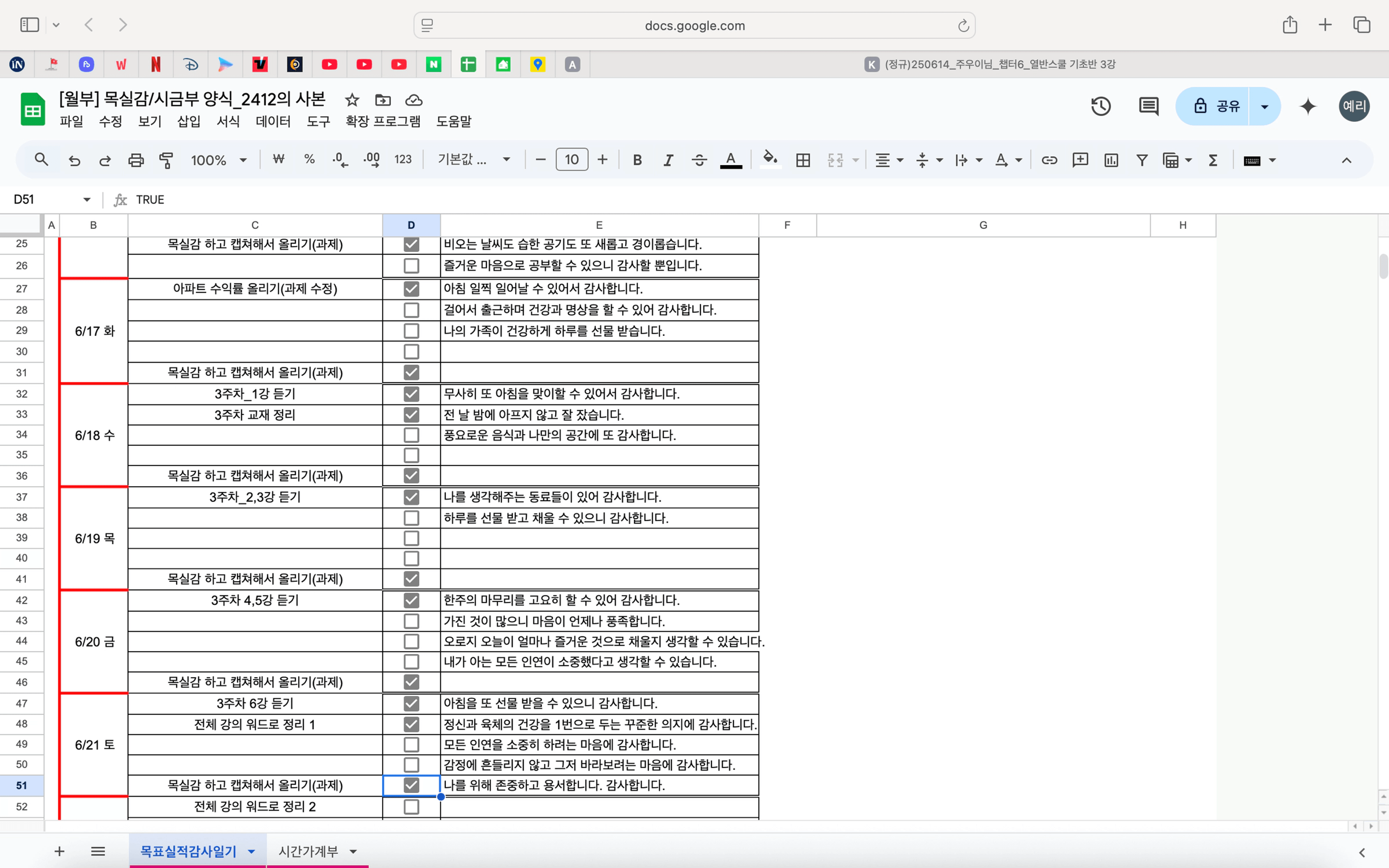The image size is (1389, 868).
Task: Open the 삽입 menu
Action: 189,122
